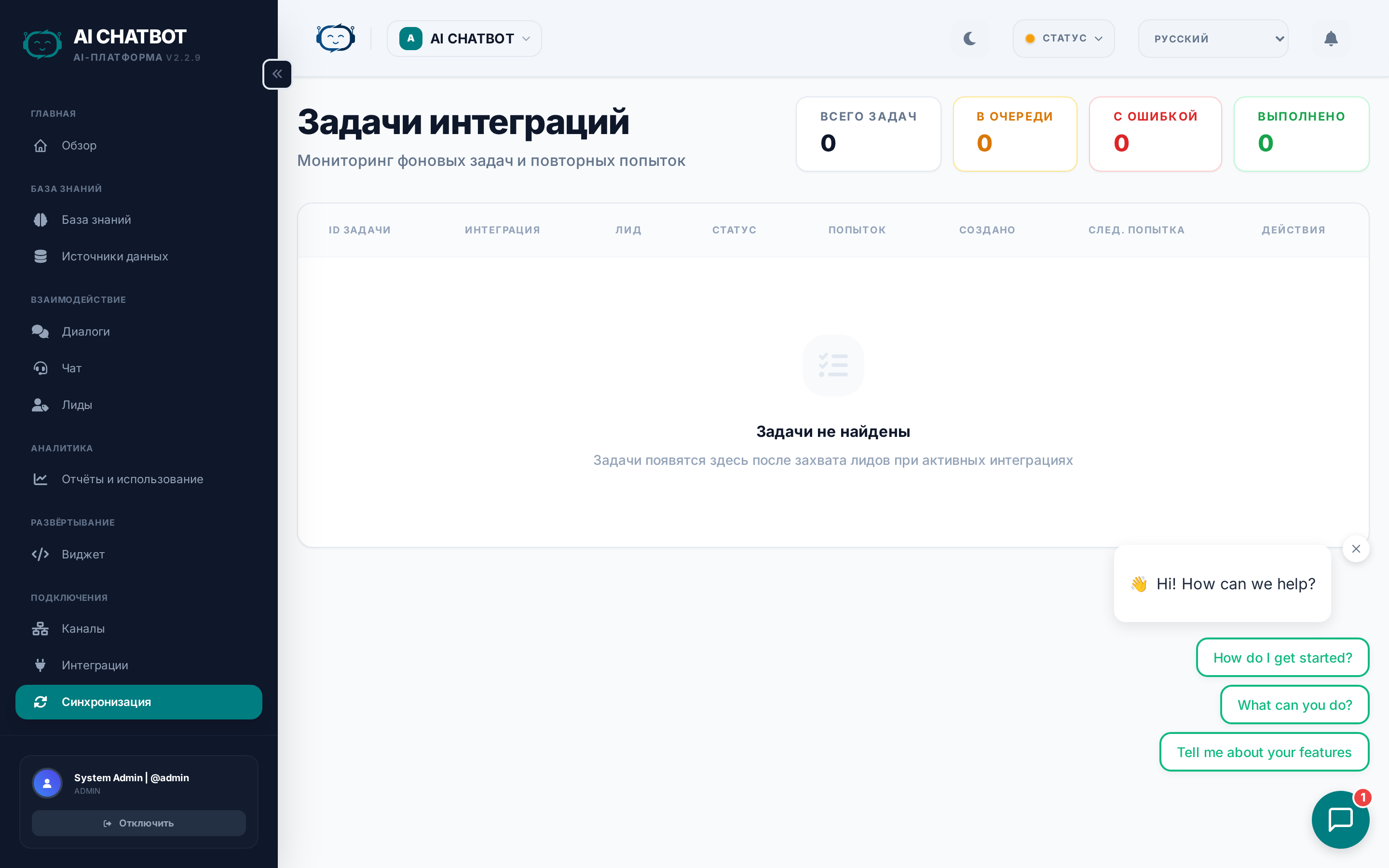Open the Русский language selector
This screenshot has height=868, width=1389.
(x=1213, y=39)
